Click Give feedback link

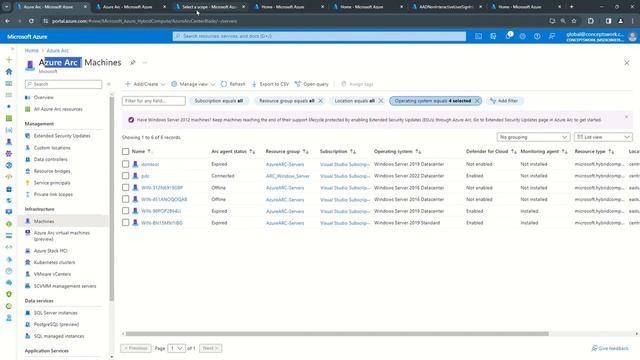point(610,348)
